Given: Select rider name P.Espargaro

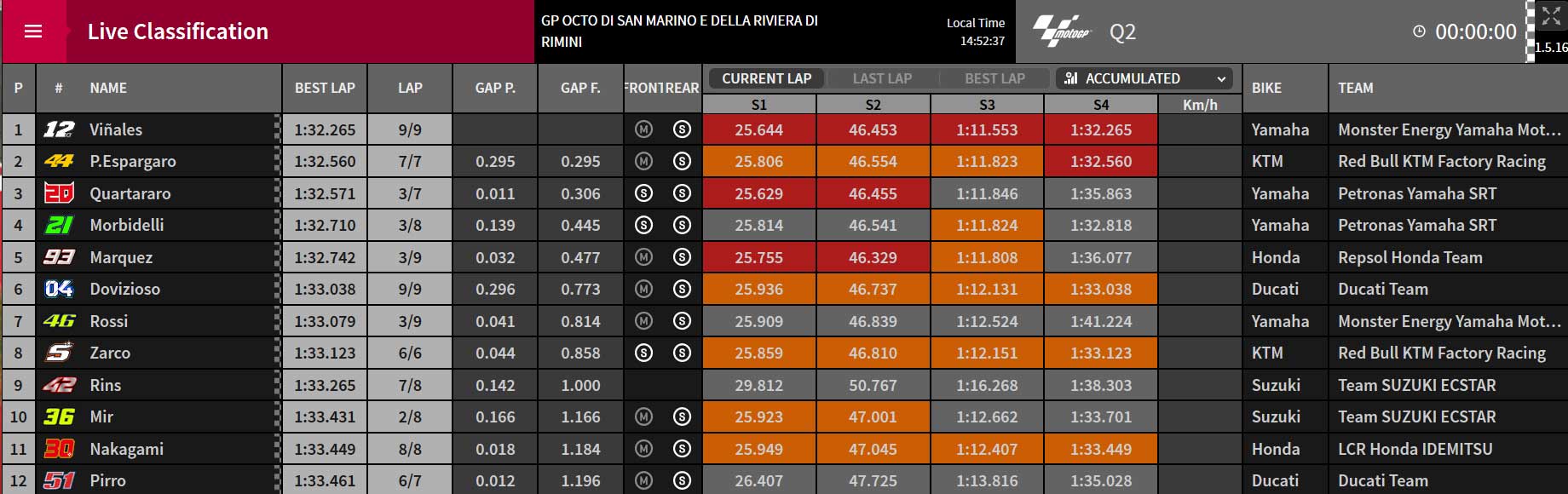Looking at the screenshot, I should click(x=133, y=162).
